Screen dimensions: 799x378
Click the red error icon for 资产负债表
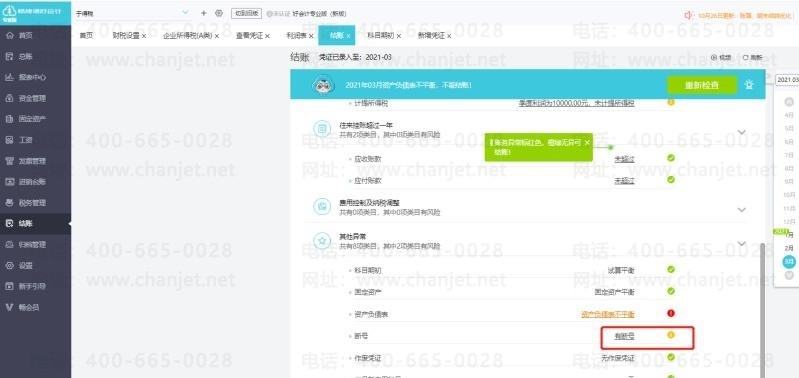[x=671, y=313]
